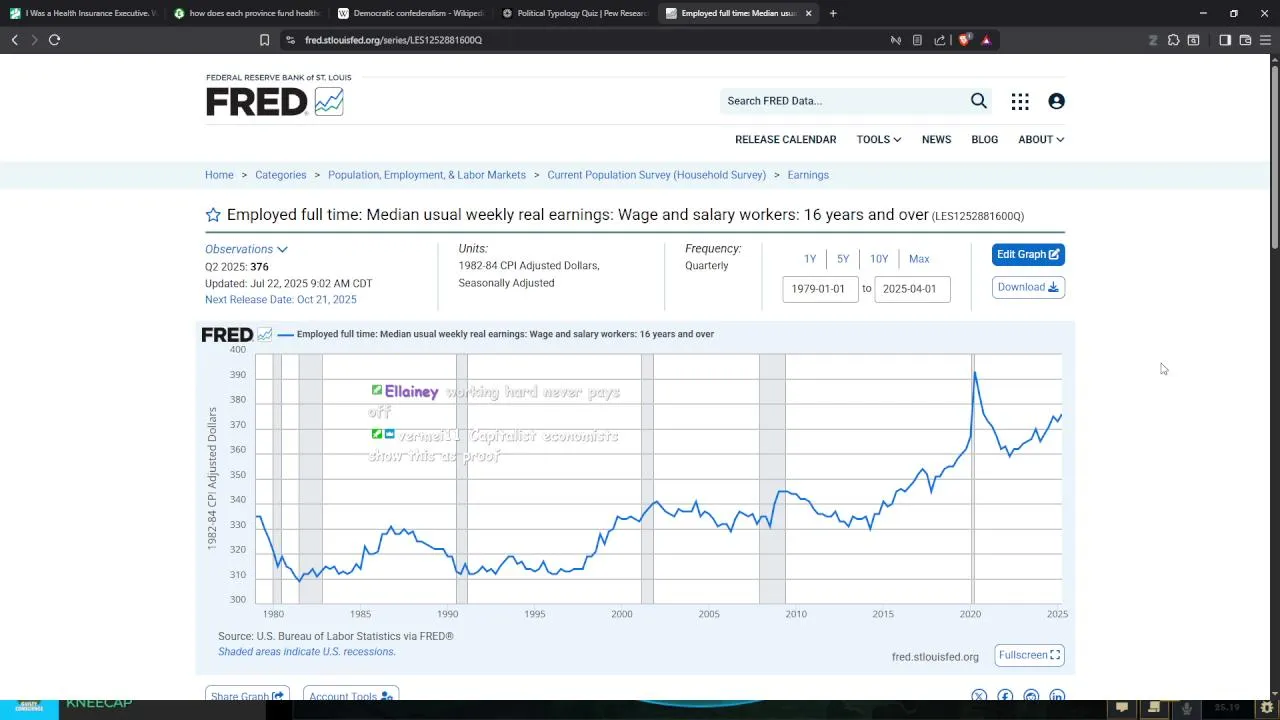Open the Earnings breadcrumb
Viewport: 1280px width, 720px height.
pos(808,175)
